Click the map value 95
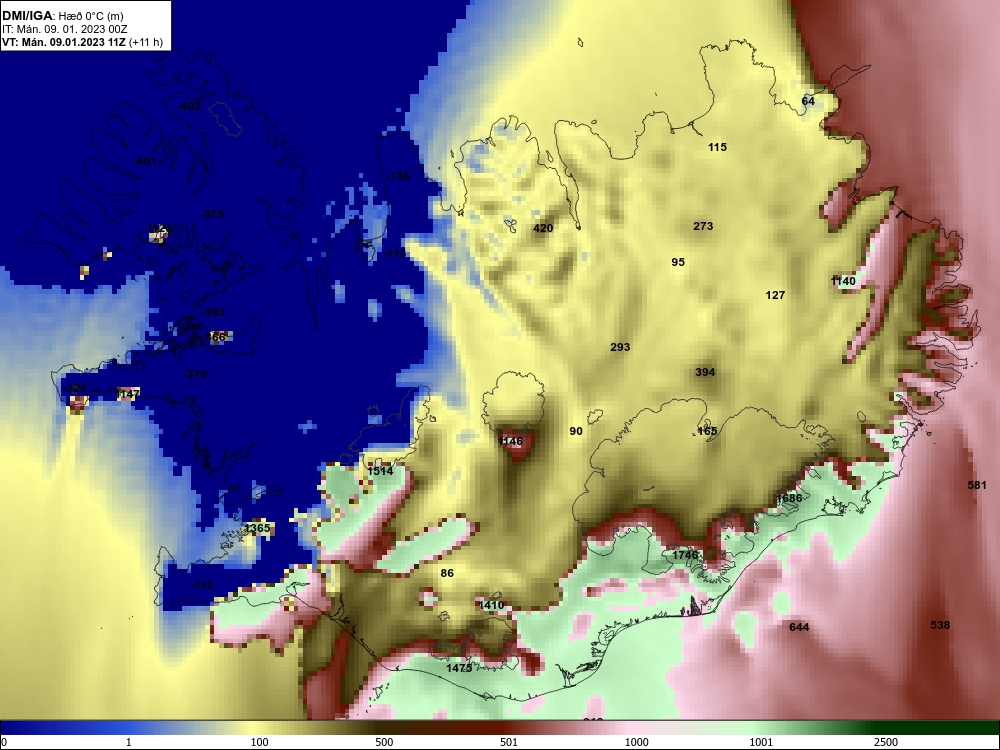The width and height of the screenshot is (1000, 750). click(678, 262)
